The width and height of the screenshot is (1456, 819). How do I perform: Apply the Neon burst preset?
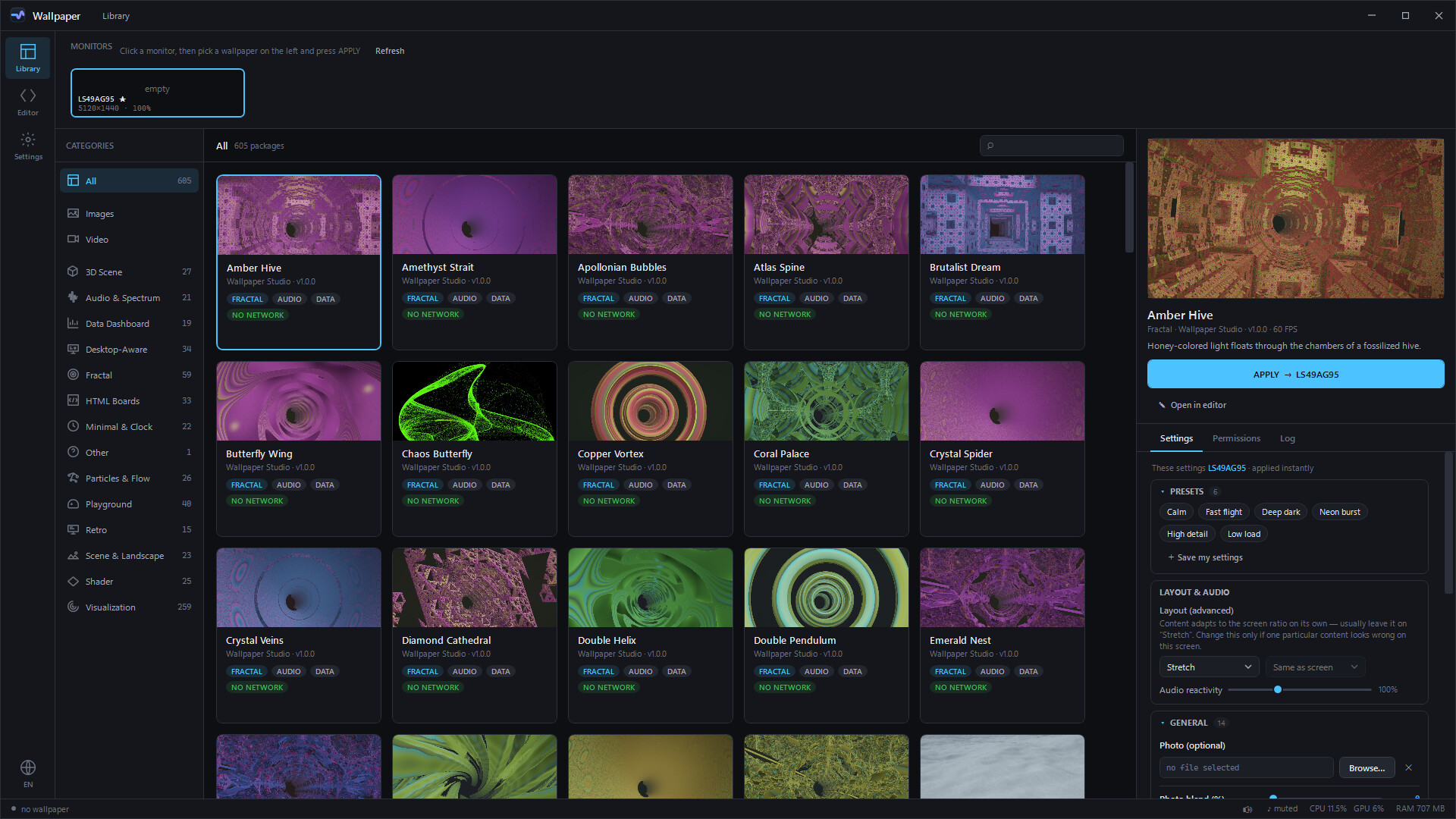(x=1339, y=512)
